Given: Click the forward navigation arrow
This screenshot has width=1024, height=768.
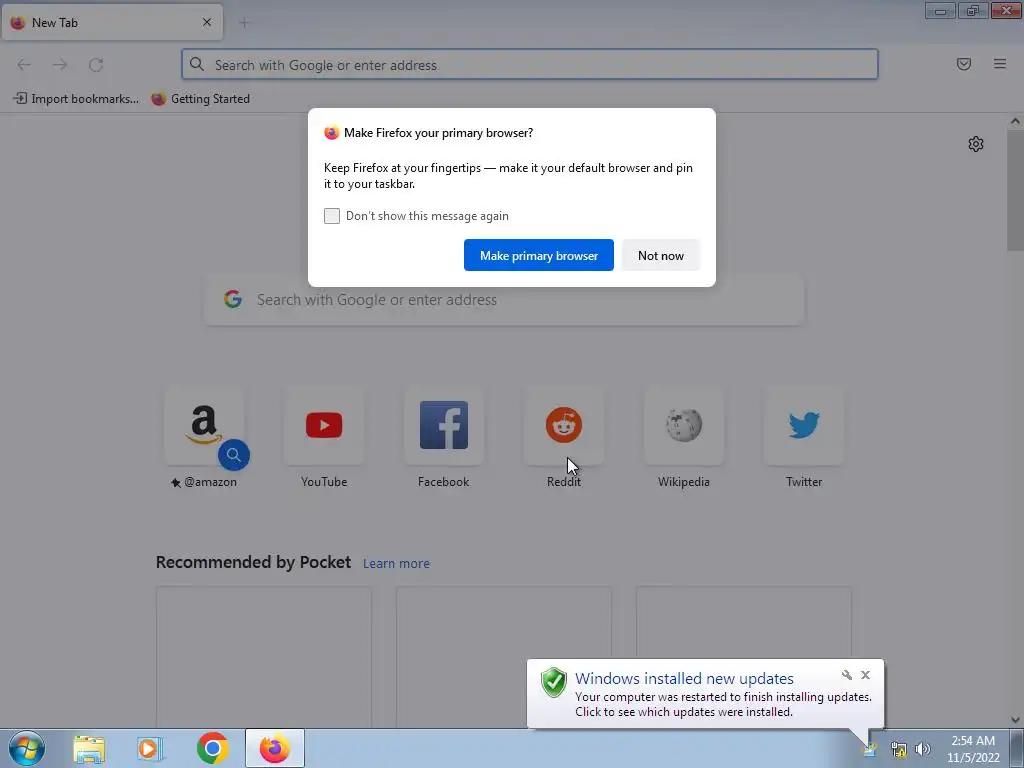Looking at the screenshot, I should point(60,65).
